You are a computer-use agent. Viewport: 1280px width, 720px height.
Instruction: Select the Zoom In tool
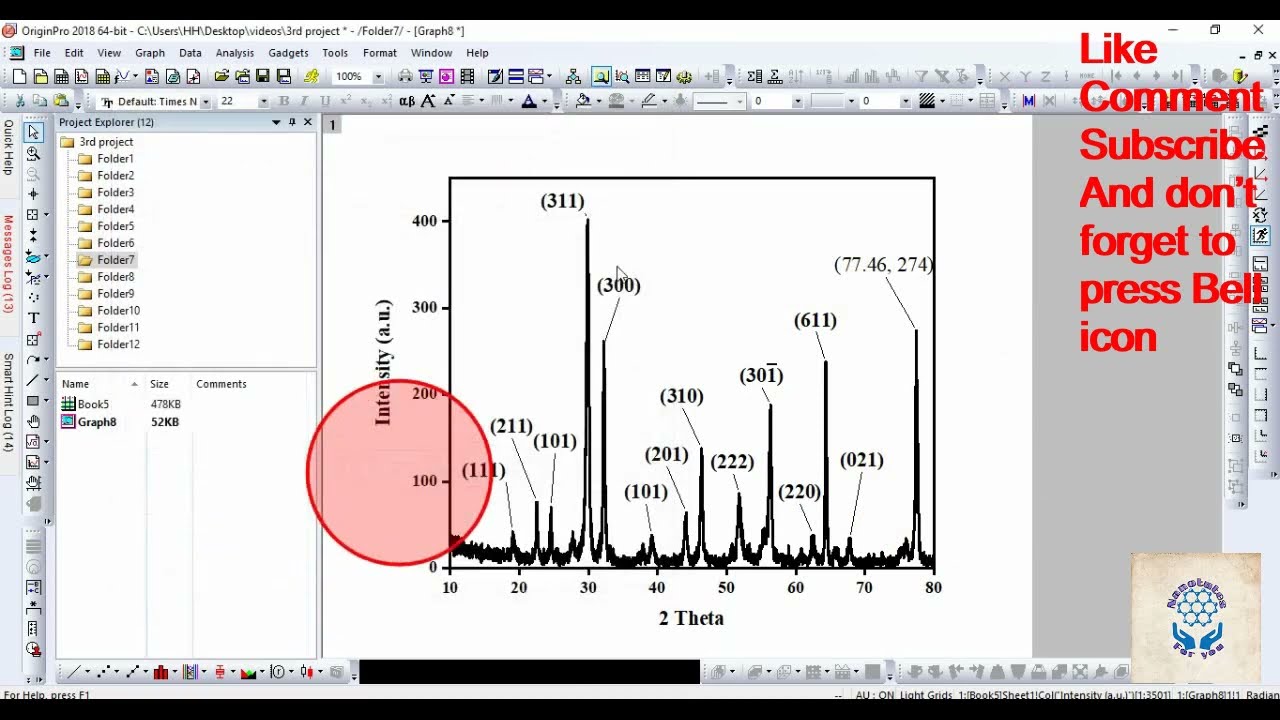tap(33, 153)
